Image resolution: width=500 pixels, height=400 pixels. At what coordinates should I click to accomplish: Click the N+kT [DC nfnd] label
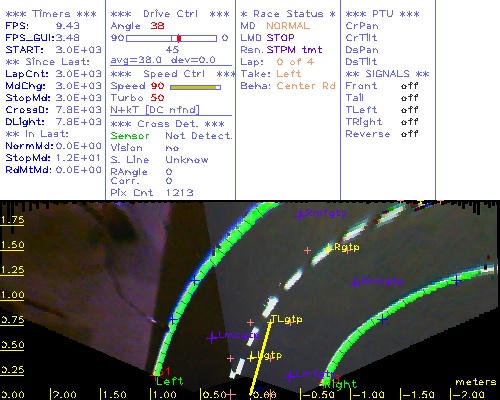pos(155,110)
